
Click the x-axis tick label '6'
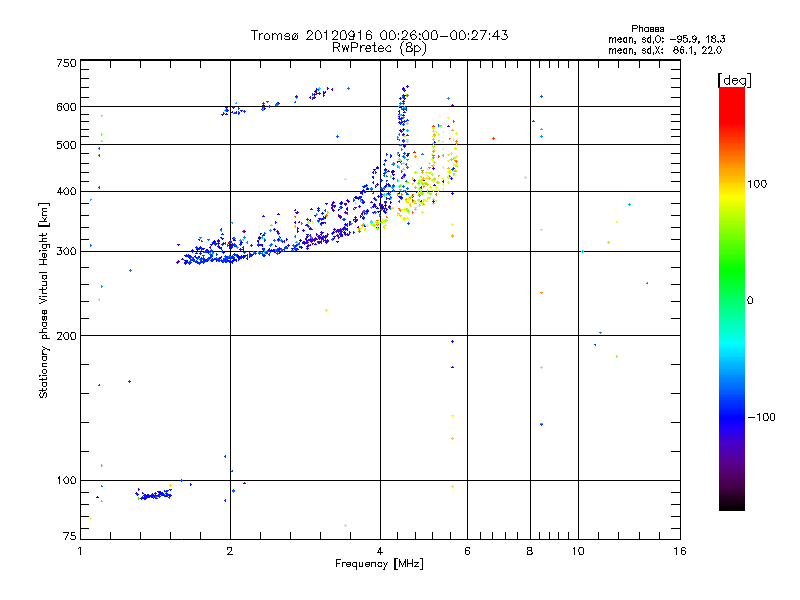pos(467,551)
